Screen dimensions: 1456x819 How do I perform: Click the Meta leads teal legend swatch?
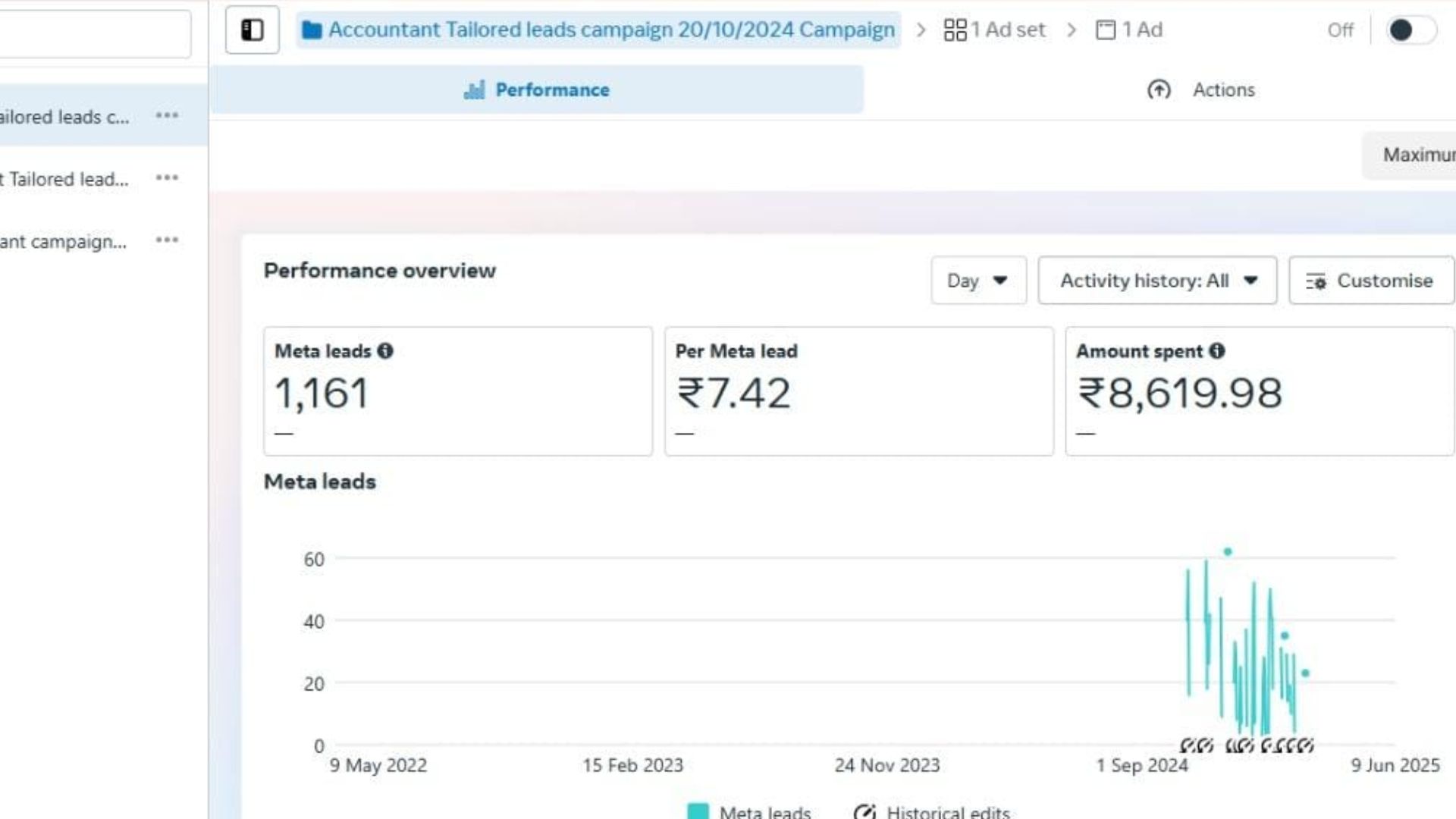(x=698, y=811)
